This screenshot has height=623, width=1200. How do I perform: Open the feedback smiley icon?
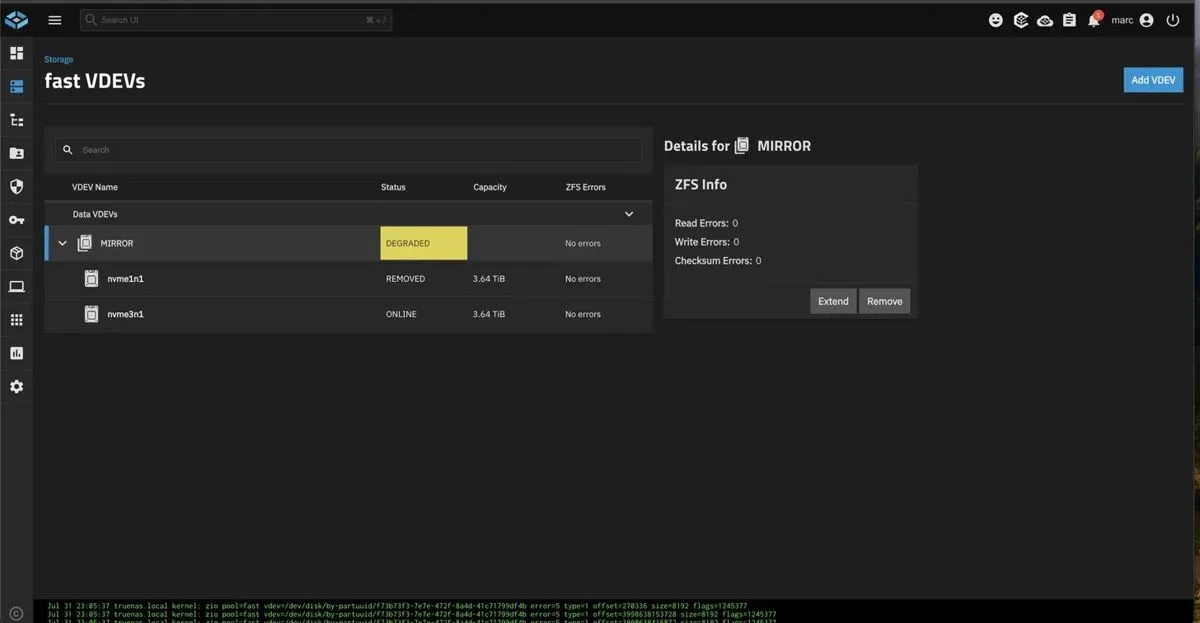point(995,20)
